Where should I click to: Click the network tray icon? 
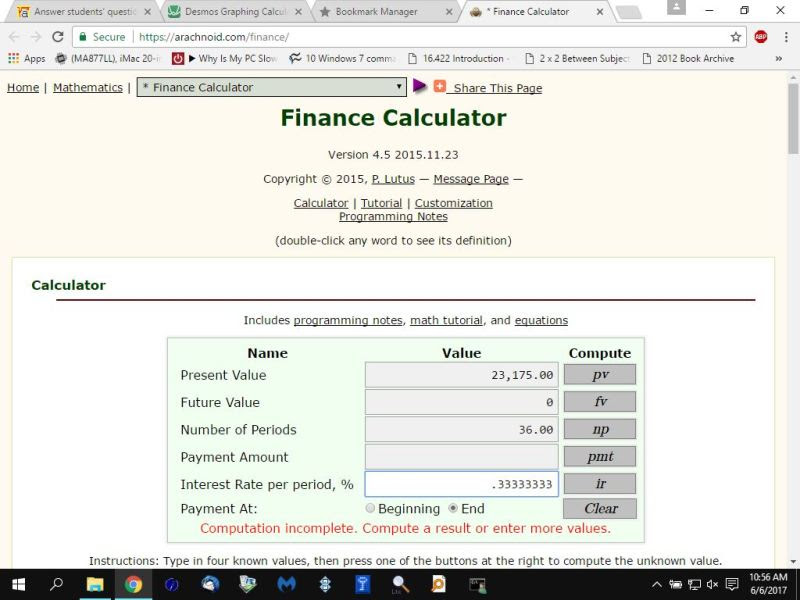tap(694, 584)
